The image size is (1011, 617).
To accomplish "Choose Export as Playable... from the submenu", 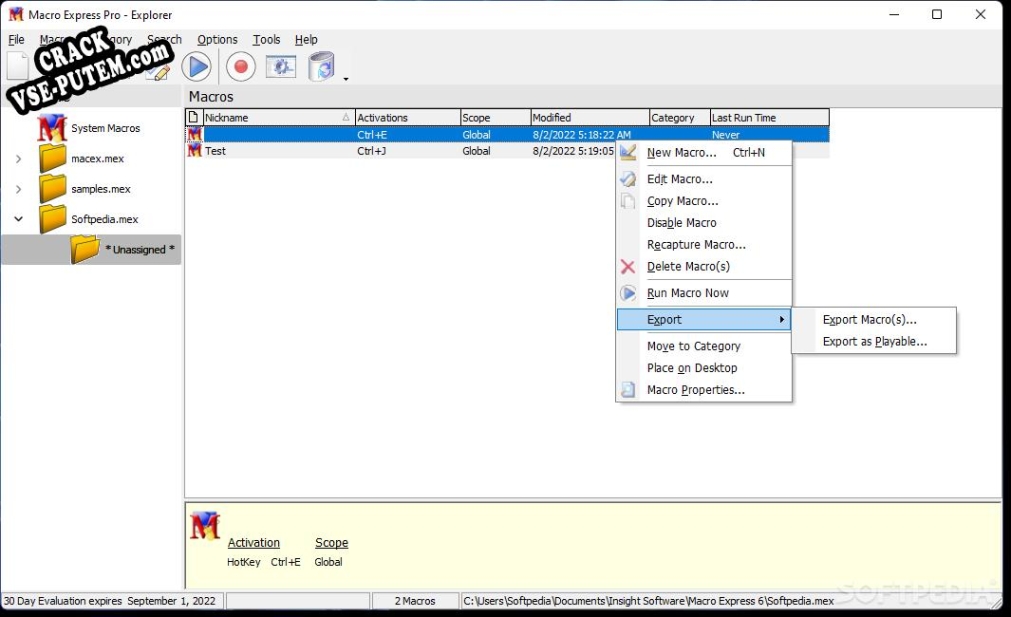I will (x=874, y=342).
